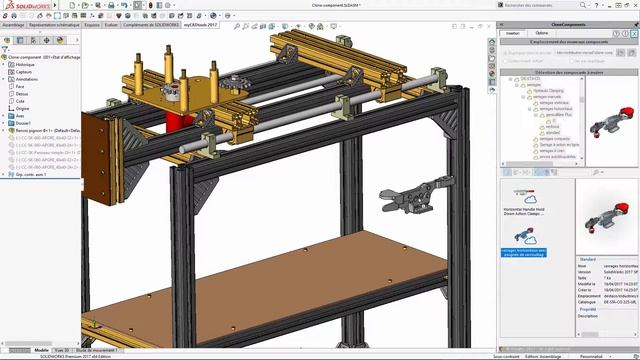The width and height of the screenshot is (640, 360).
Task: Open the Help question mark icon in the title bar
Action: click(596, 5)
